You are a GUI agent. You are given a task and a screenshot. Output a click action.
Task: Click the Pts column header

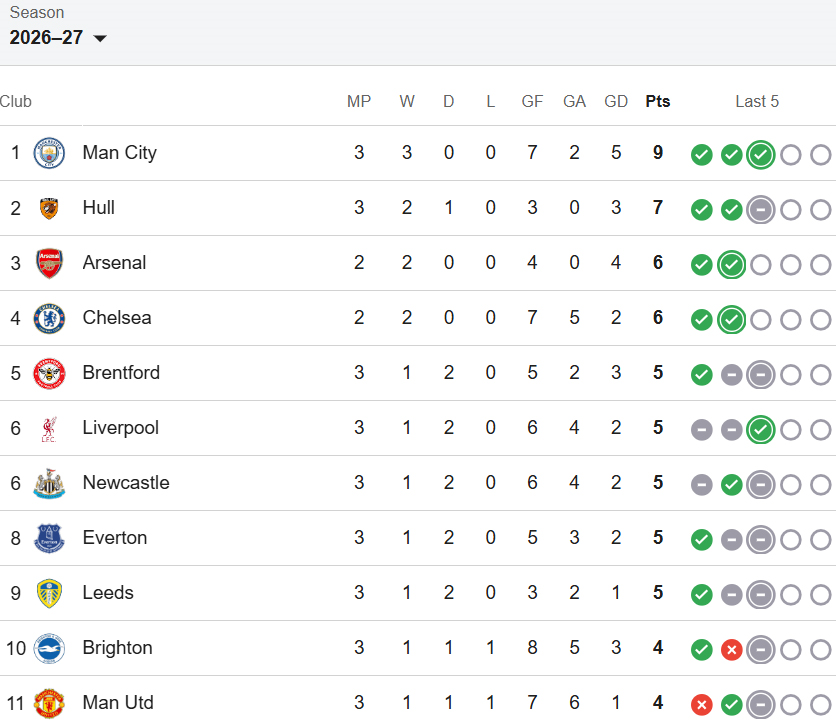[657, 101]
